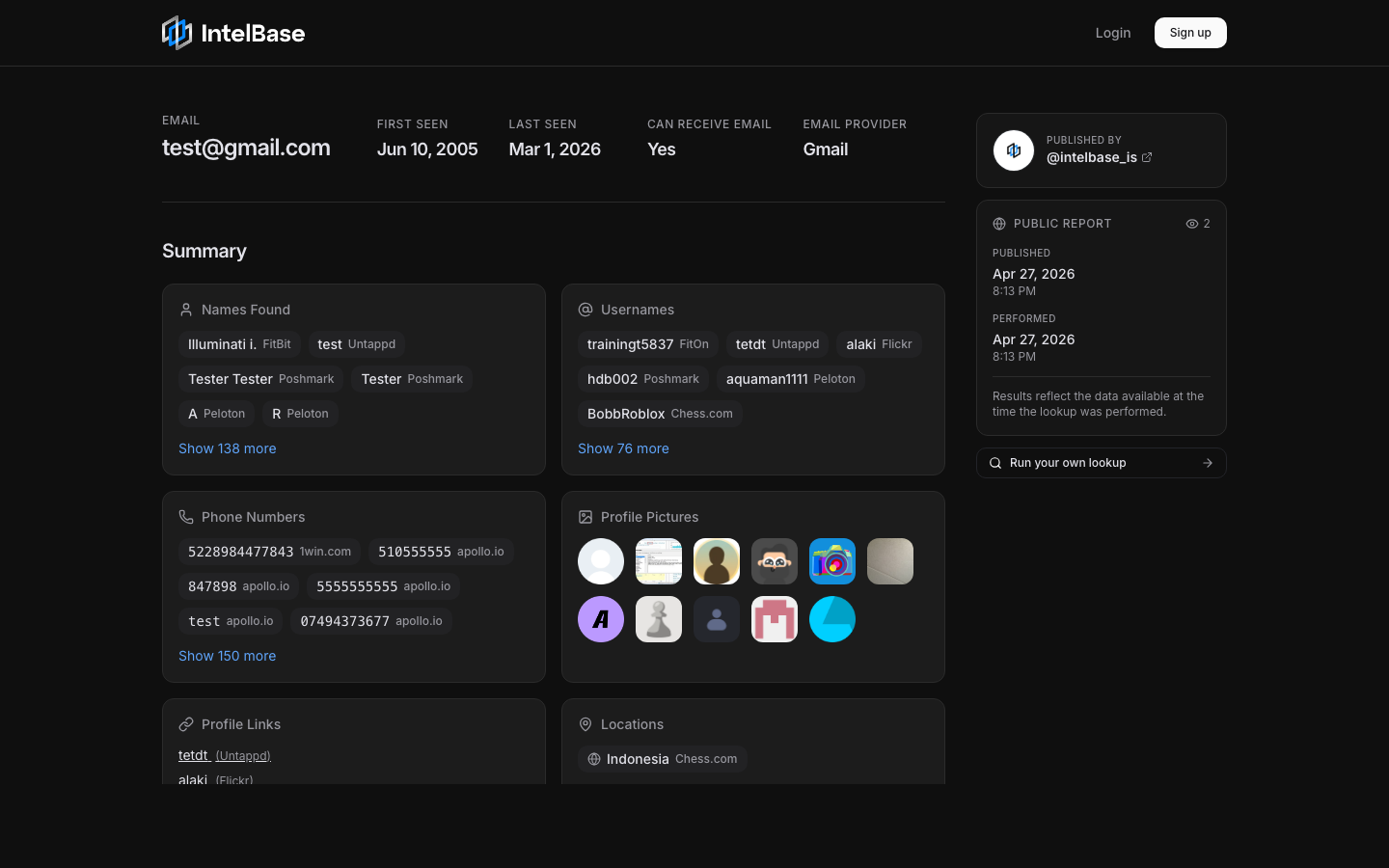The width and height of the screenshot is (1389, 868).
Task: Click the Phone Numbers handset icon
Action: (186, 517)
